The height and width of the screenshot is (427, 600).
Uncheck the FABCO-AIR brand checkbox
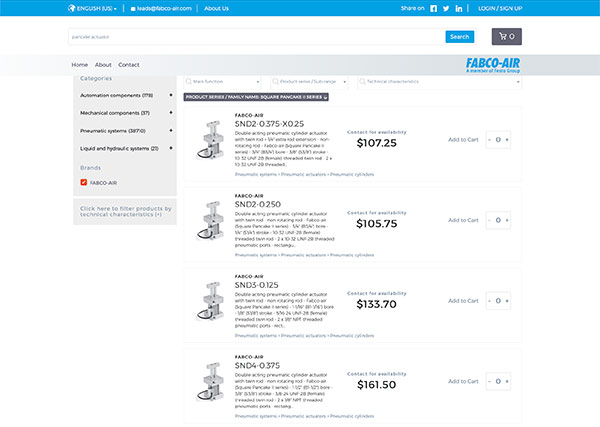84,182
